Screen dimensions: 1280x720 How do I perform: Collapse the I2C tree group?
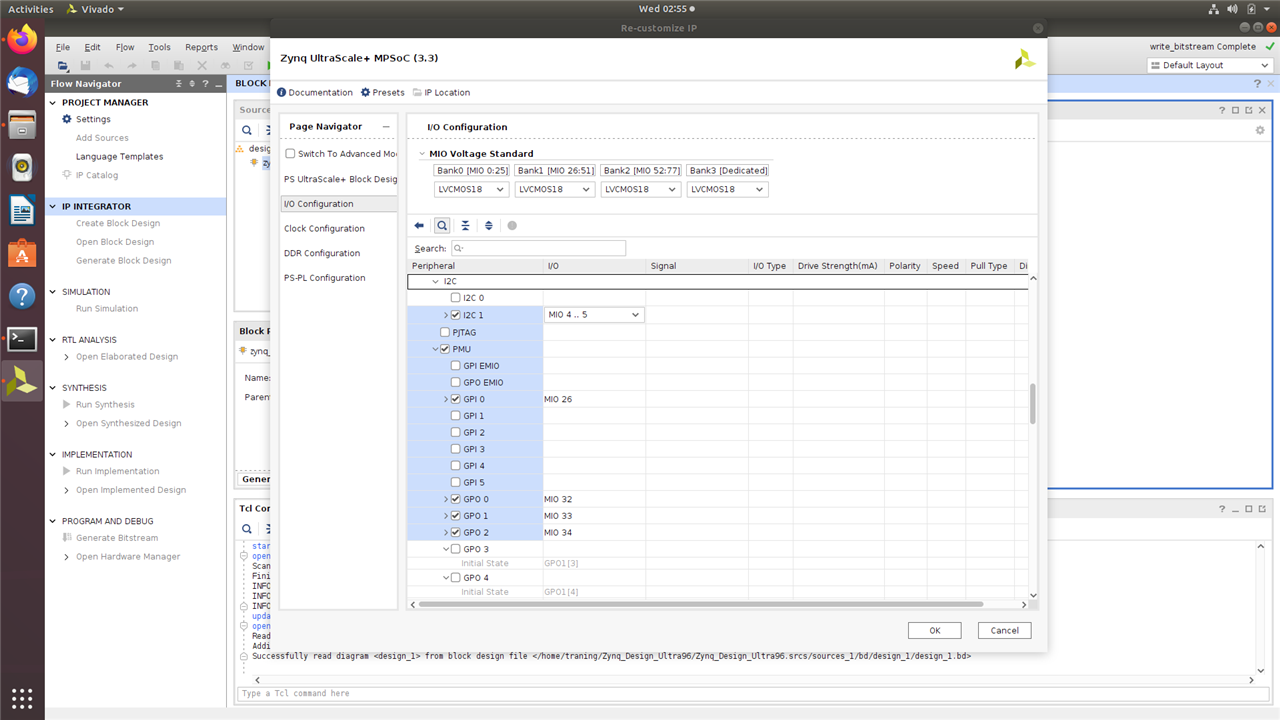click(x=434, y=282)
